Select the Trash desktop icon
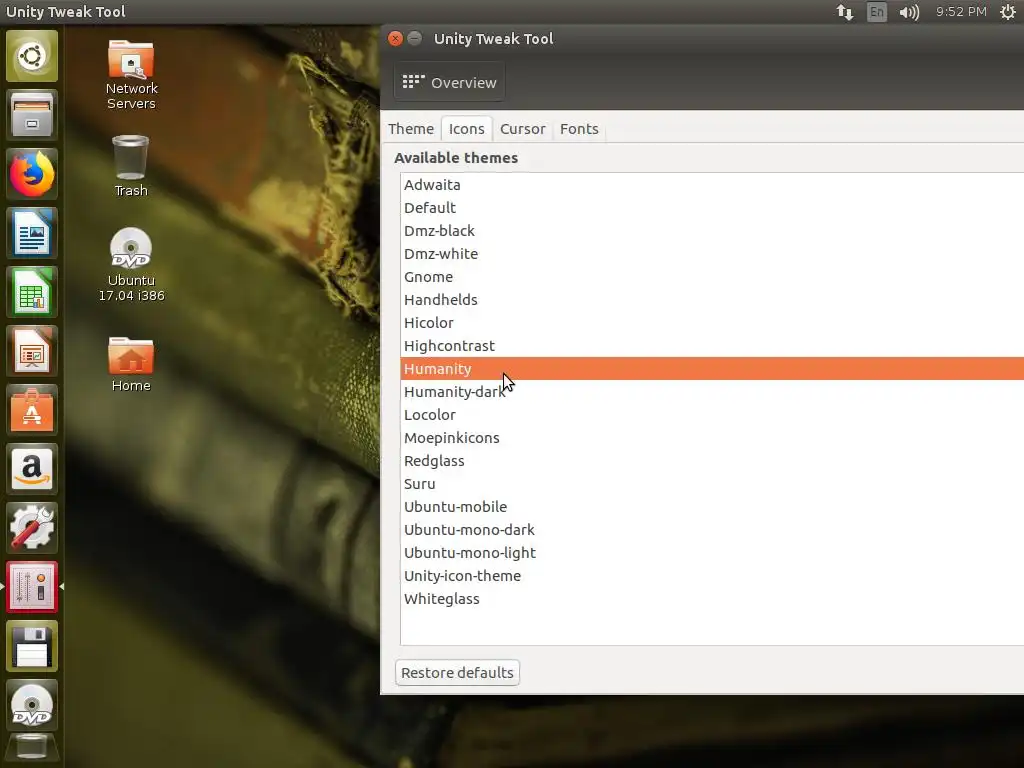The image size is (1024, 768). tap(131, 166)
